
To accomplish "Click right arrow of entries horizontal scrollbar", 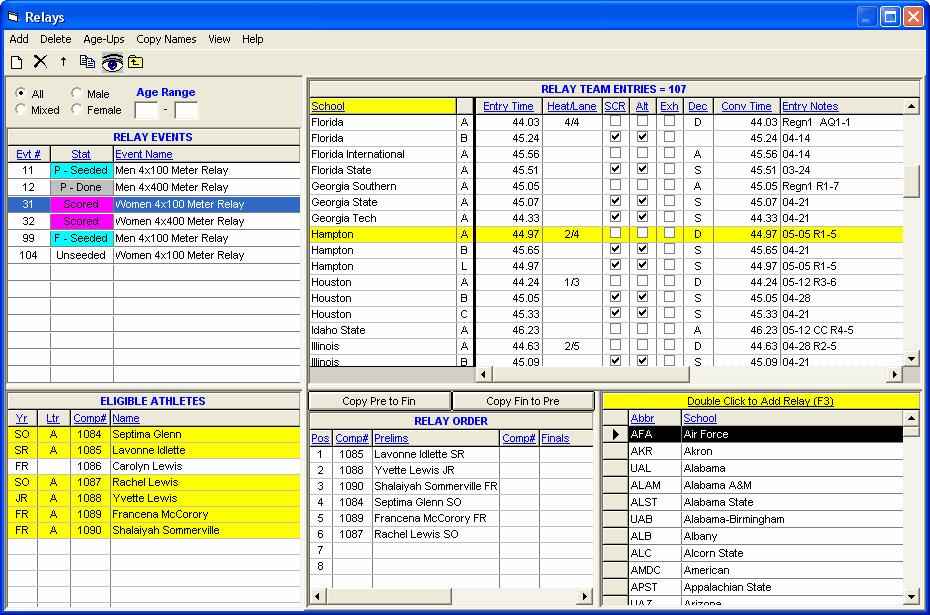I will [894, 374].
